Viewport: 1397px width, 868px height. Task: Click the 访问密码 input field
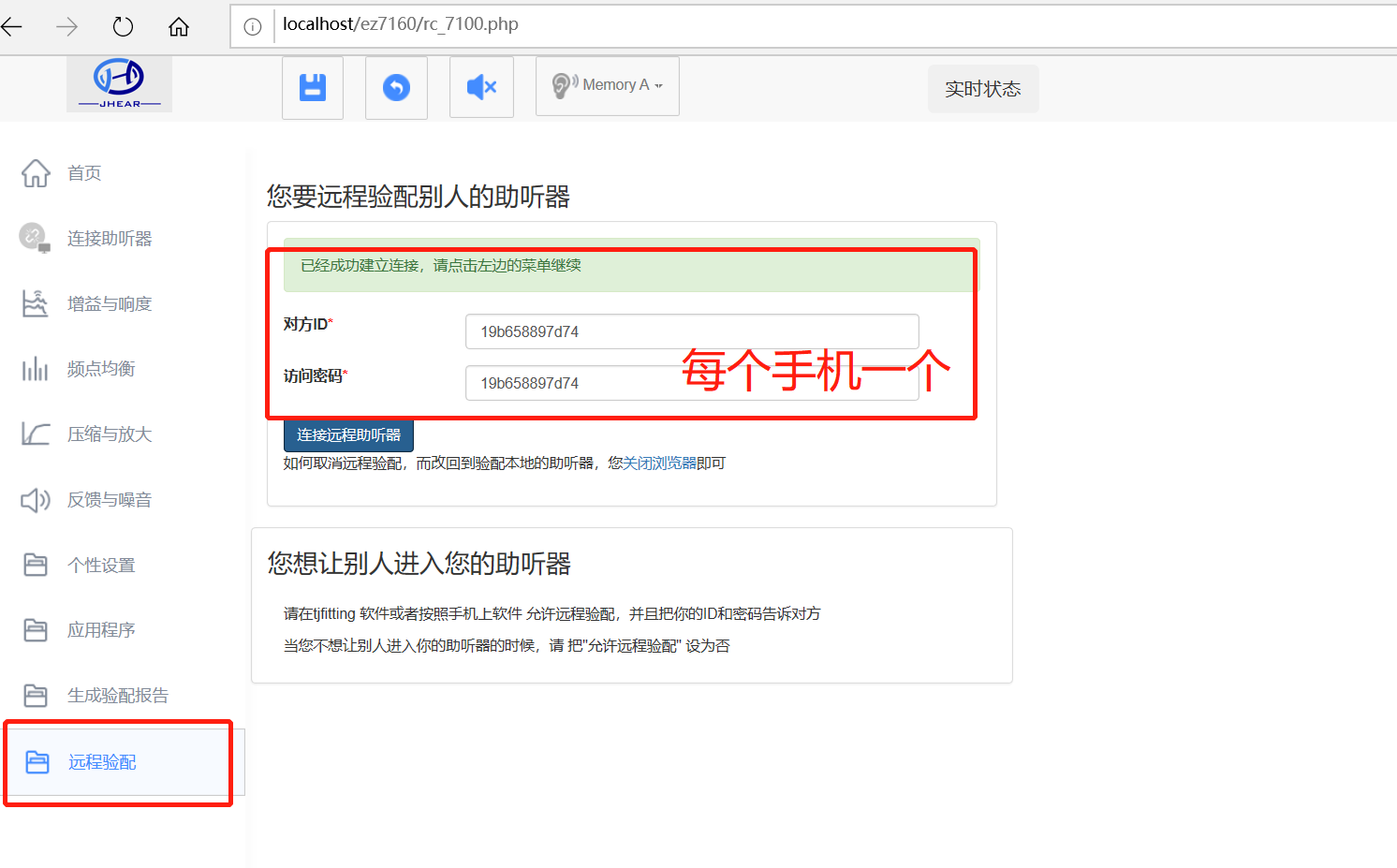[571, 383]
